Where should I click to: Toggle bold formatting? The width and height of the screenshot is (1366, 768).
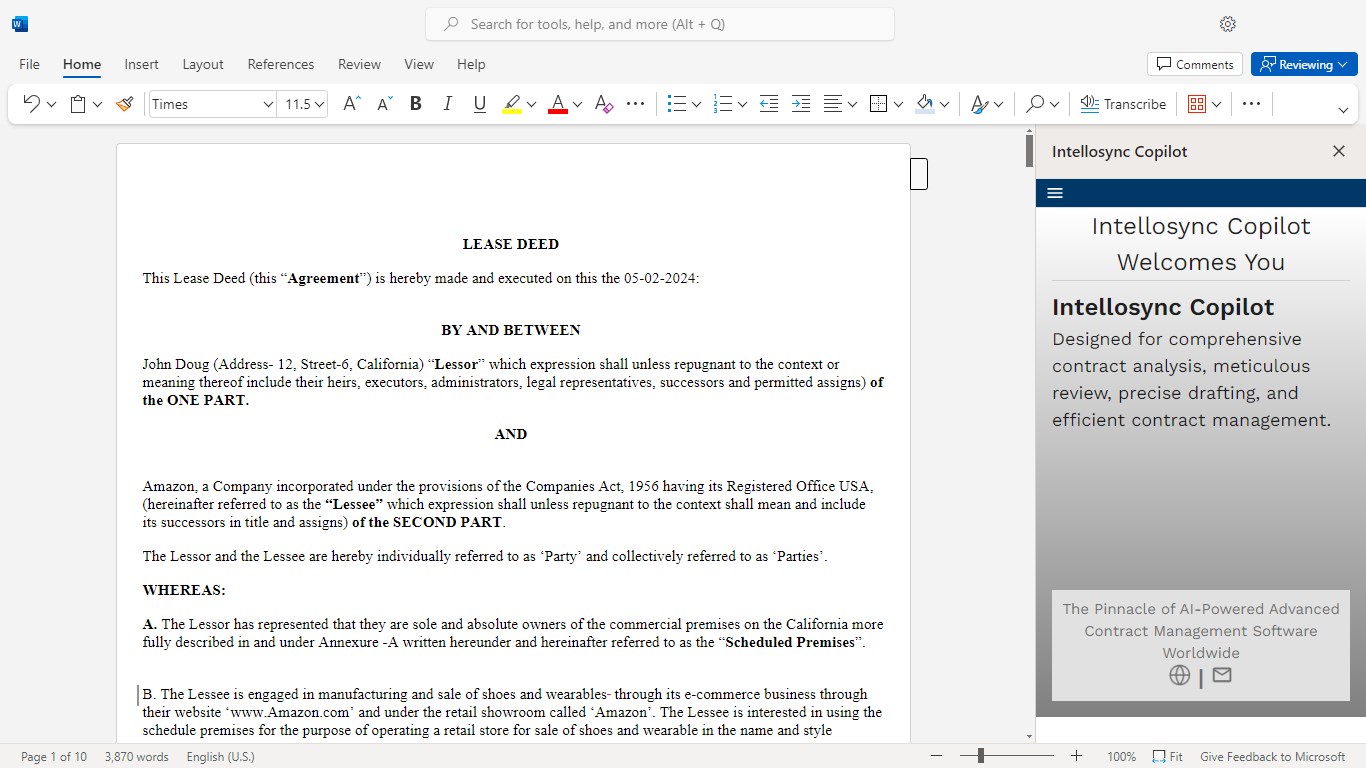pos(416,104)
